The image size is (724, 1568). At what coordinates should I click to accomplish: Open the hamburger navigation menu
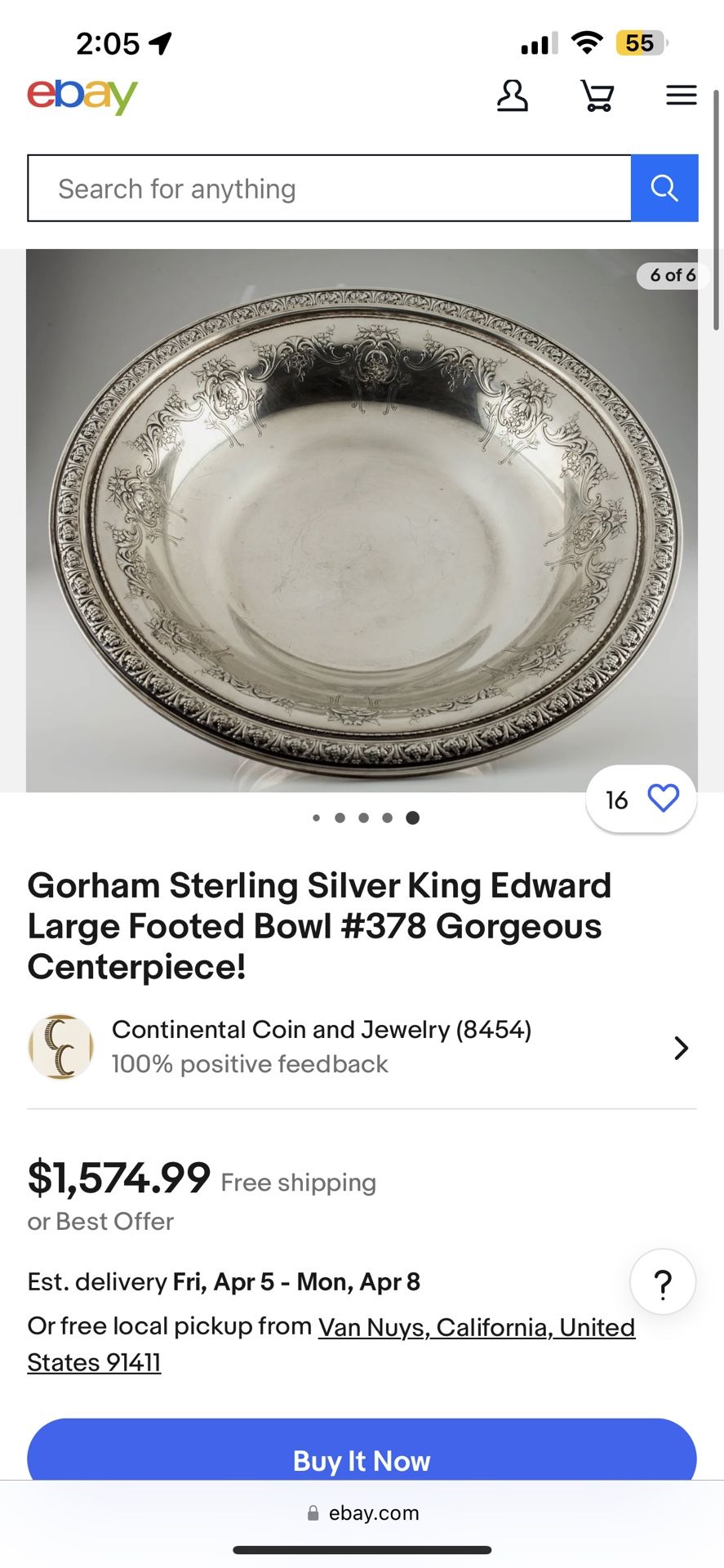tap(681, 95)
